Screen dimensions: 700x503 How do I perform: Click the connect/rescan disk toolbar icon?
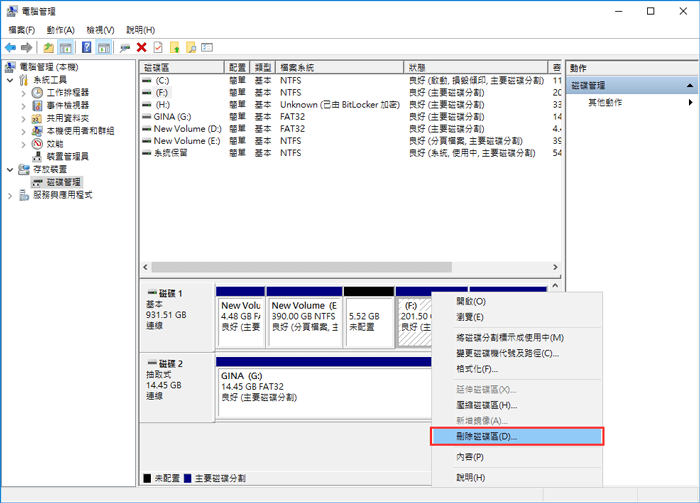click(125, 47)
